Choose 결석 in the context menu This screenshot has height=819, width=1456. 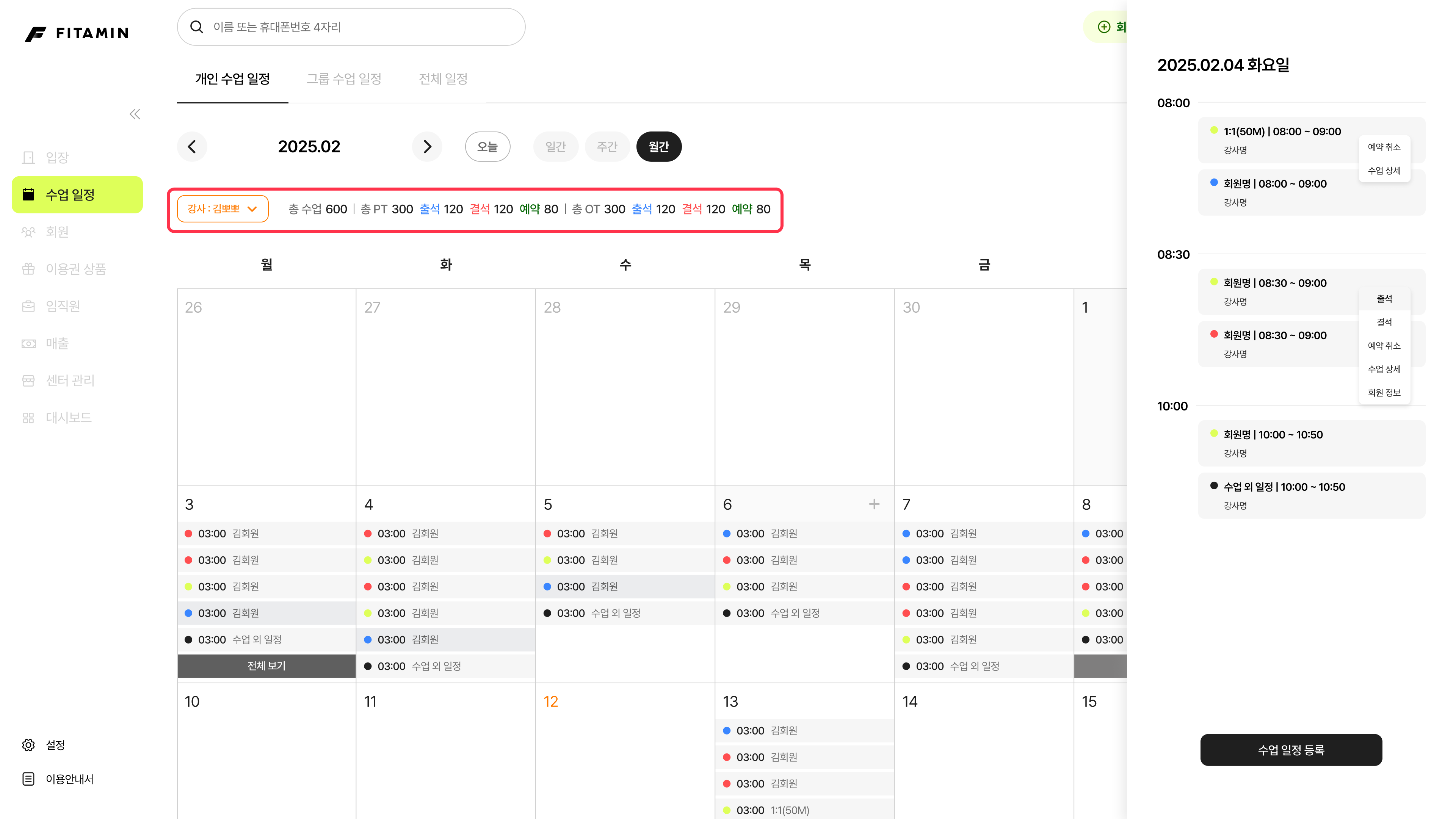[1384, 322]
